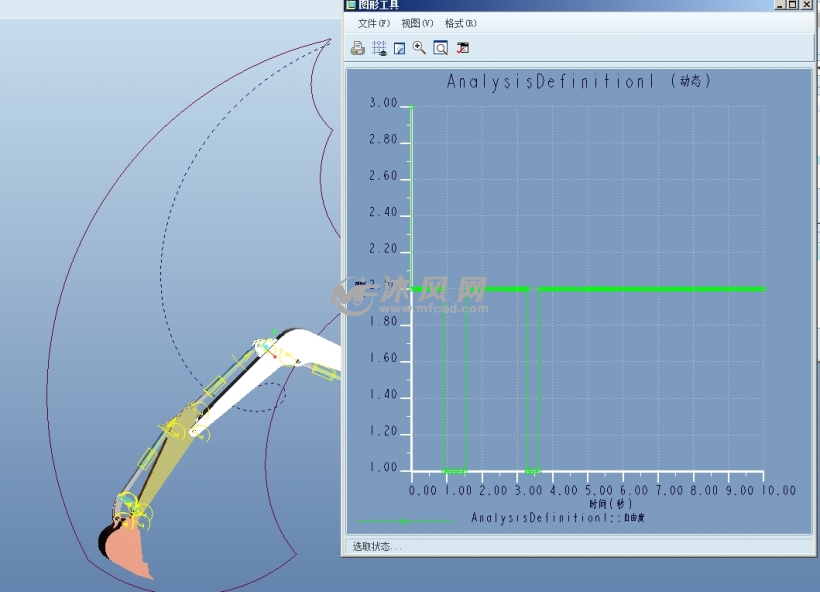Image resolution: width=820 pixels, height=592 pixels.
Task: Print the graph with the printer icon
Action: [x=358, y=48]
